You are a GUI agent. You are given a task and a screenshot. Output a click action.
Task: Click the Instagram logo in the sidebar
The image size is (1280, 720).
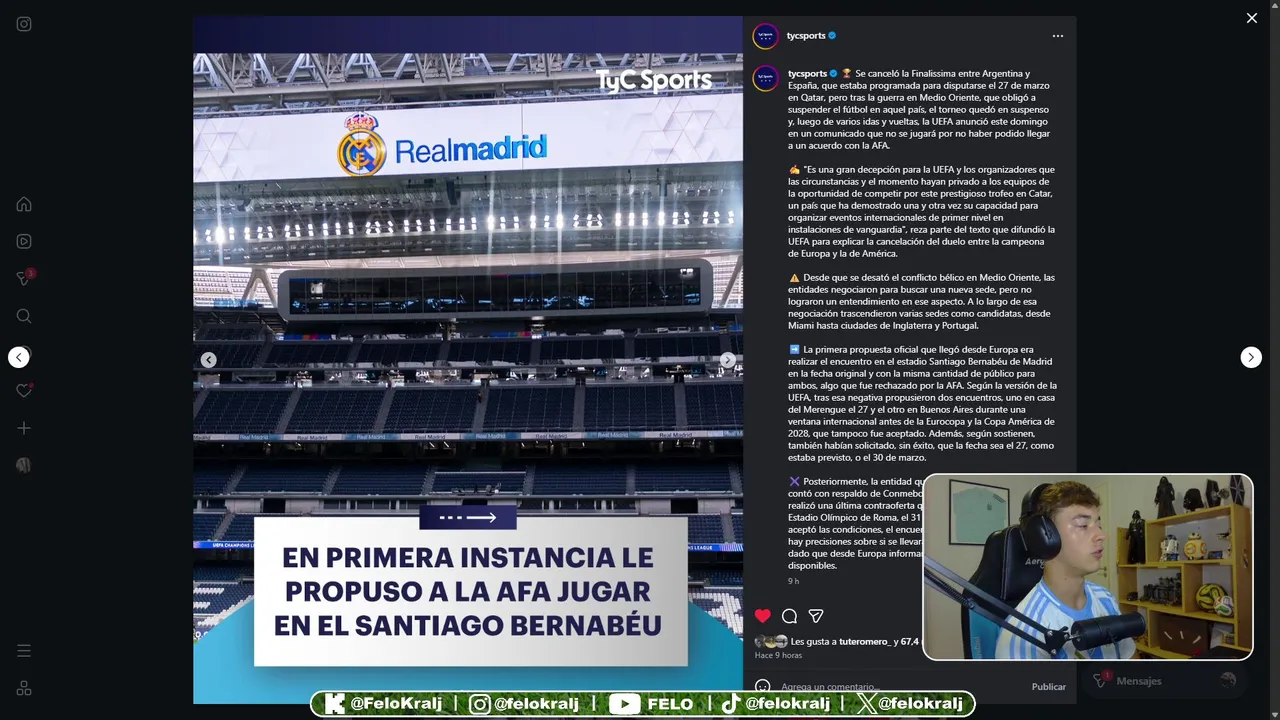24,24
